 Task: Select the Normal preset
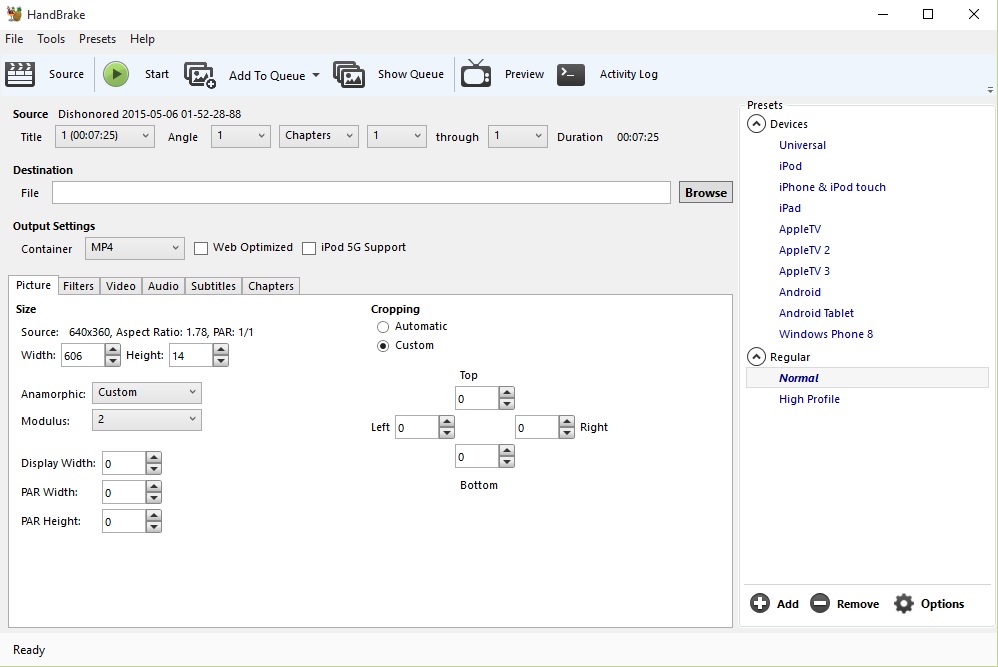867,377
